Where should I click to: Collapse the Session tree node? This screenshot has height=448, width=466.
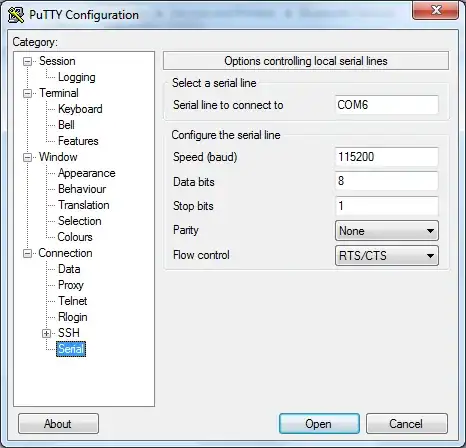[27, 61]
